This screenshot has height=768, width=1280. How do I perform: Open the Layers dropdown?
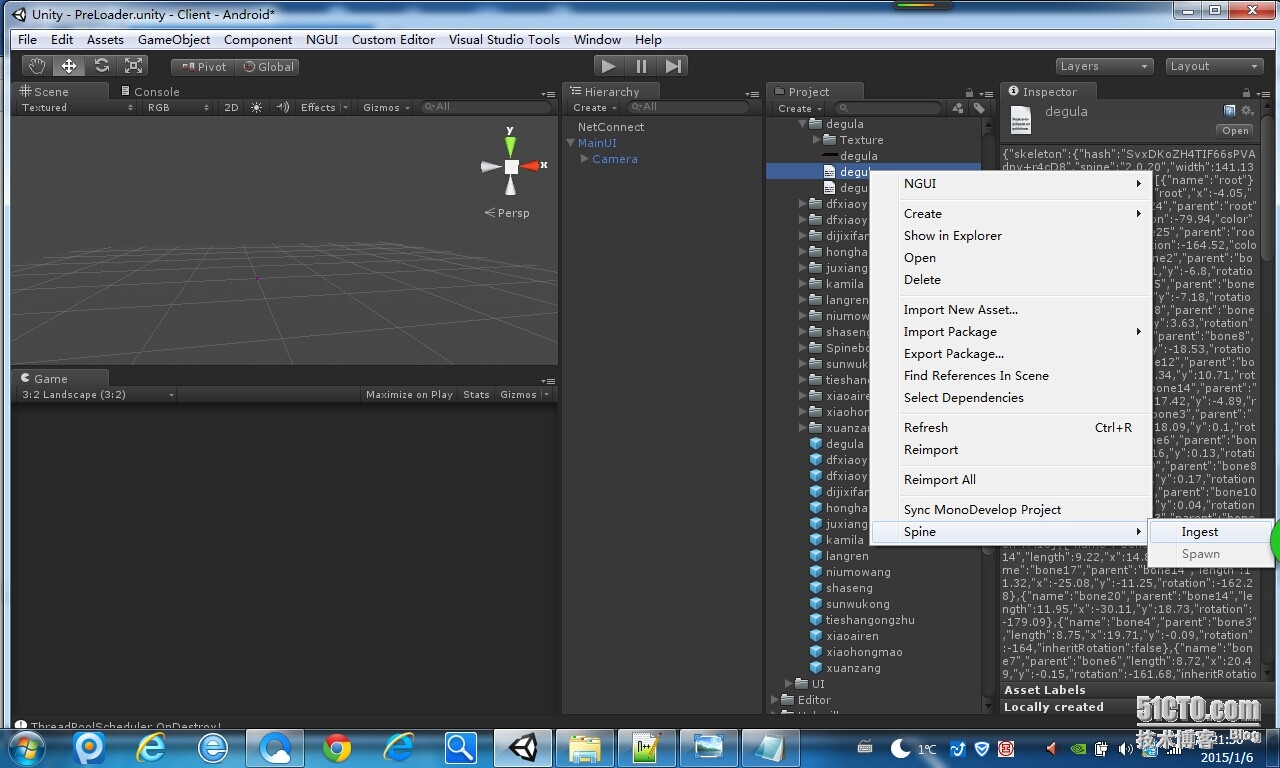1104,66
